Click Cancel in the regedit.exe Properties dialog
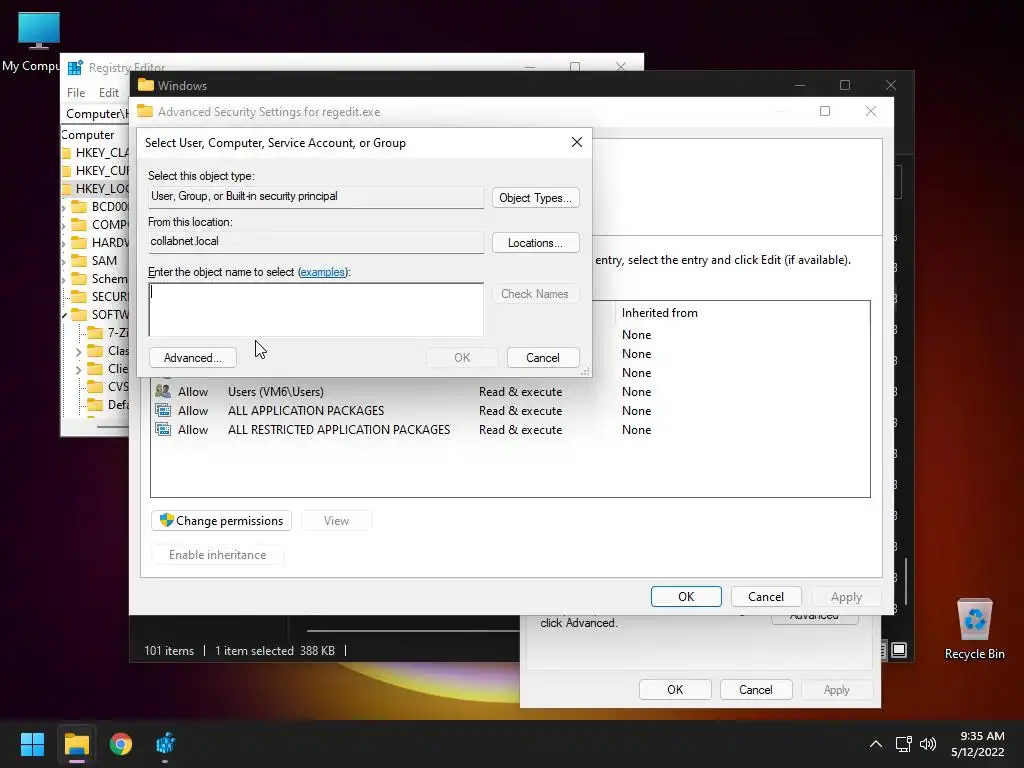Viewport: 1024px width, 768px height. point(756,690)
